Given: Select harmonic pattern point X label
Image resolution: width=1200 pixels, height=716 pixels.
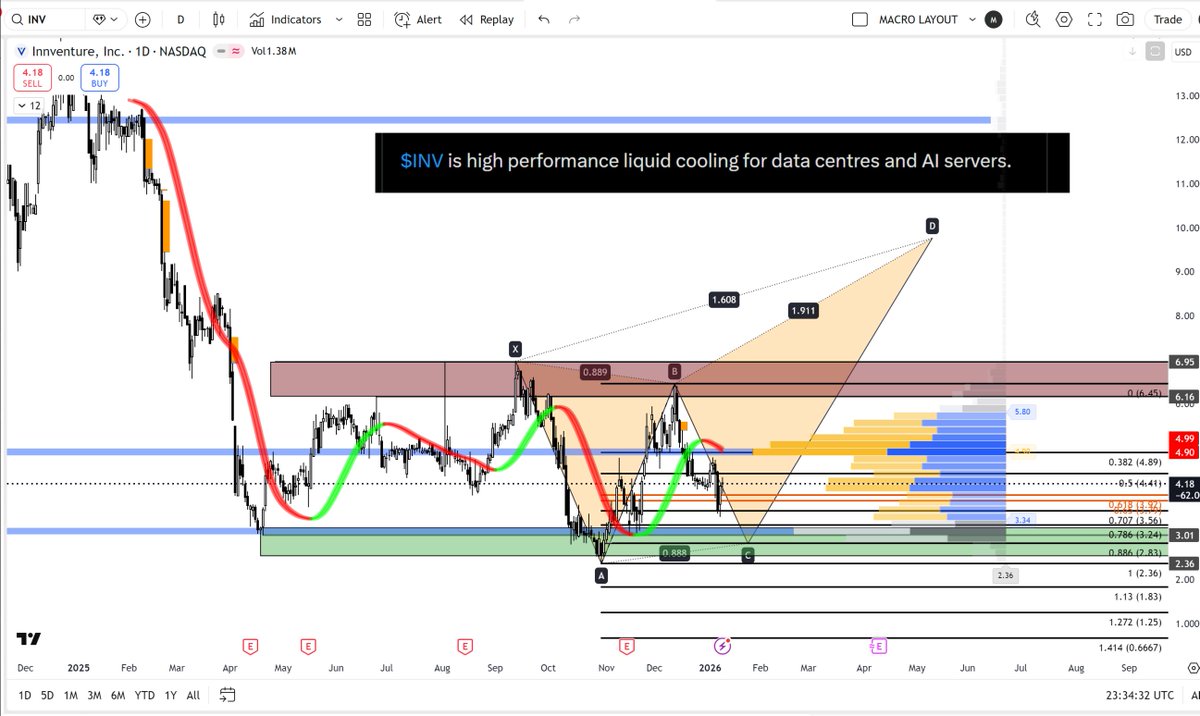Looking at the screenshot, I should click(515, 349).
